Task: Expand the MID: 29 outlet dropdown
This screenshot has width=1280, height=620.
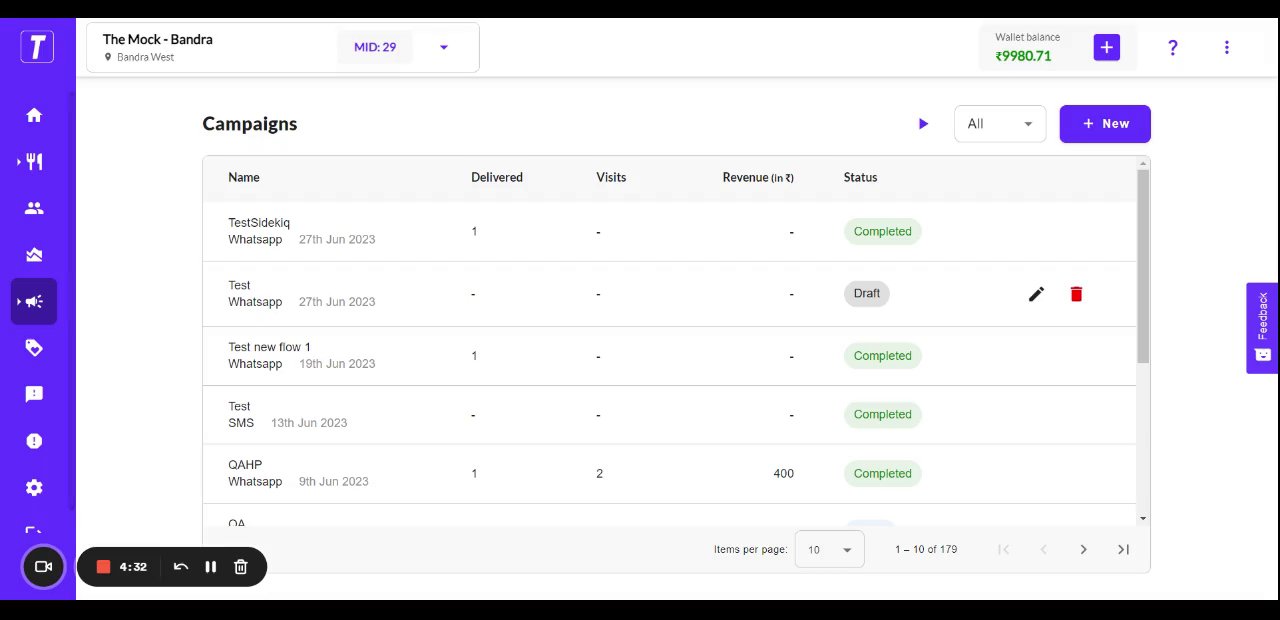Action: point(444,47)
